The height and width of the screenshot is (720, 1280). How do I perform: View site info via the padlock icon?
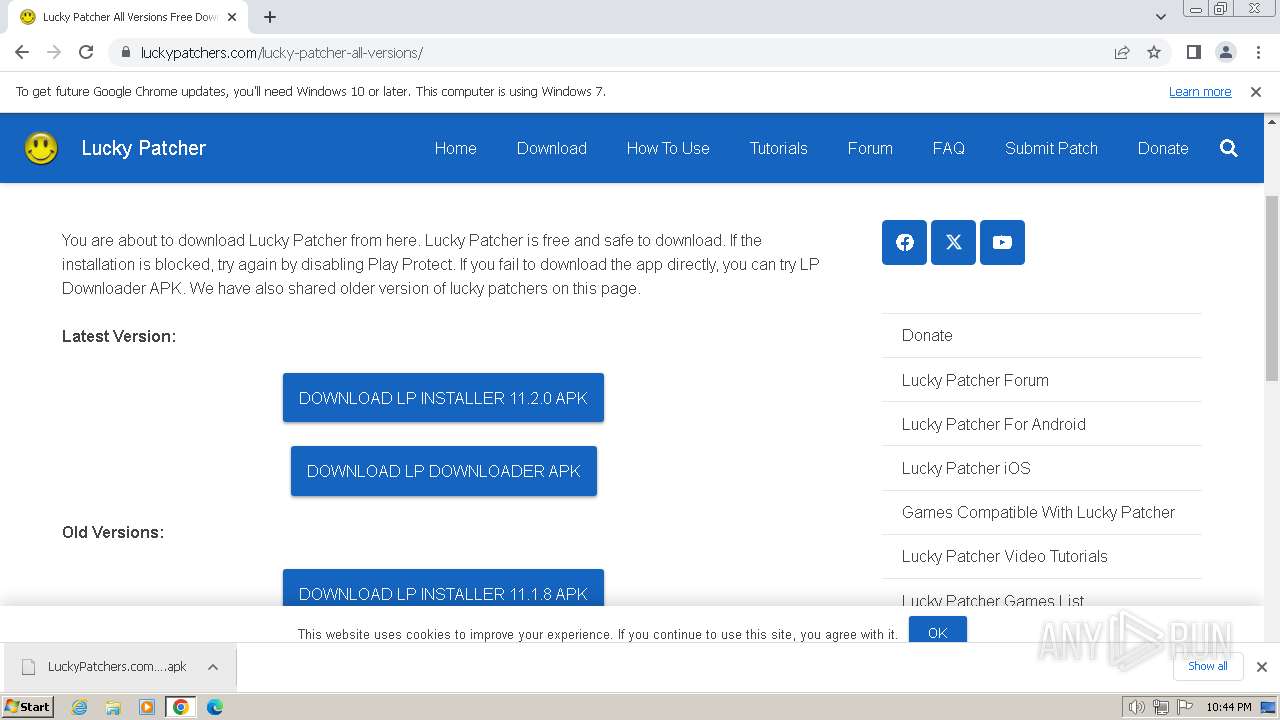click(126, 52)
